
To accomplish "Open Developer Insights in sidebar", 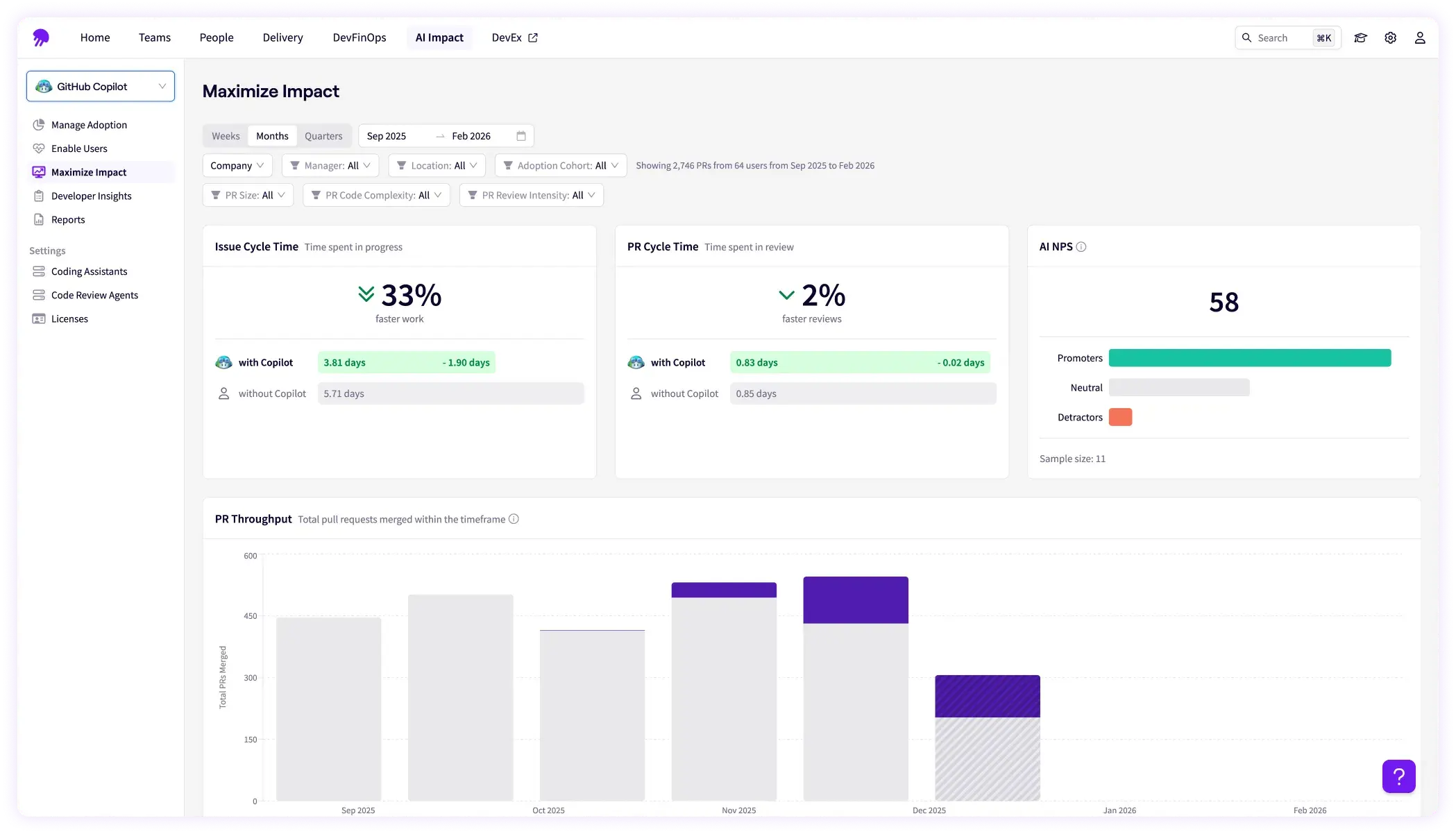I will tap(91, 196).
